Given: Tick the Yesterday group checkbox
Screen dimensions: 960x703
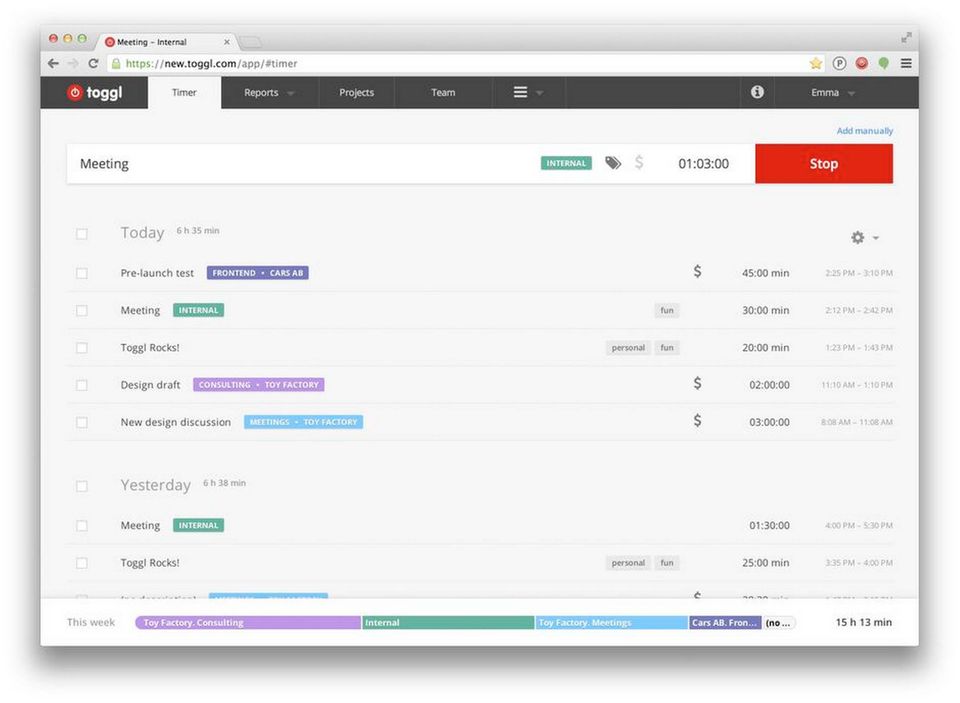Looking at the screenshot, I should click(82, 486).
